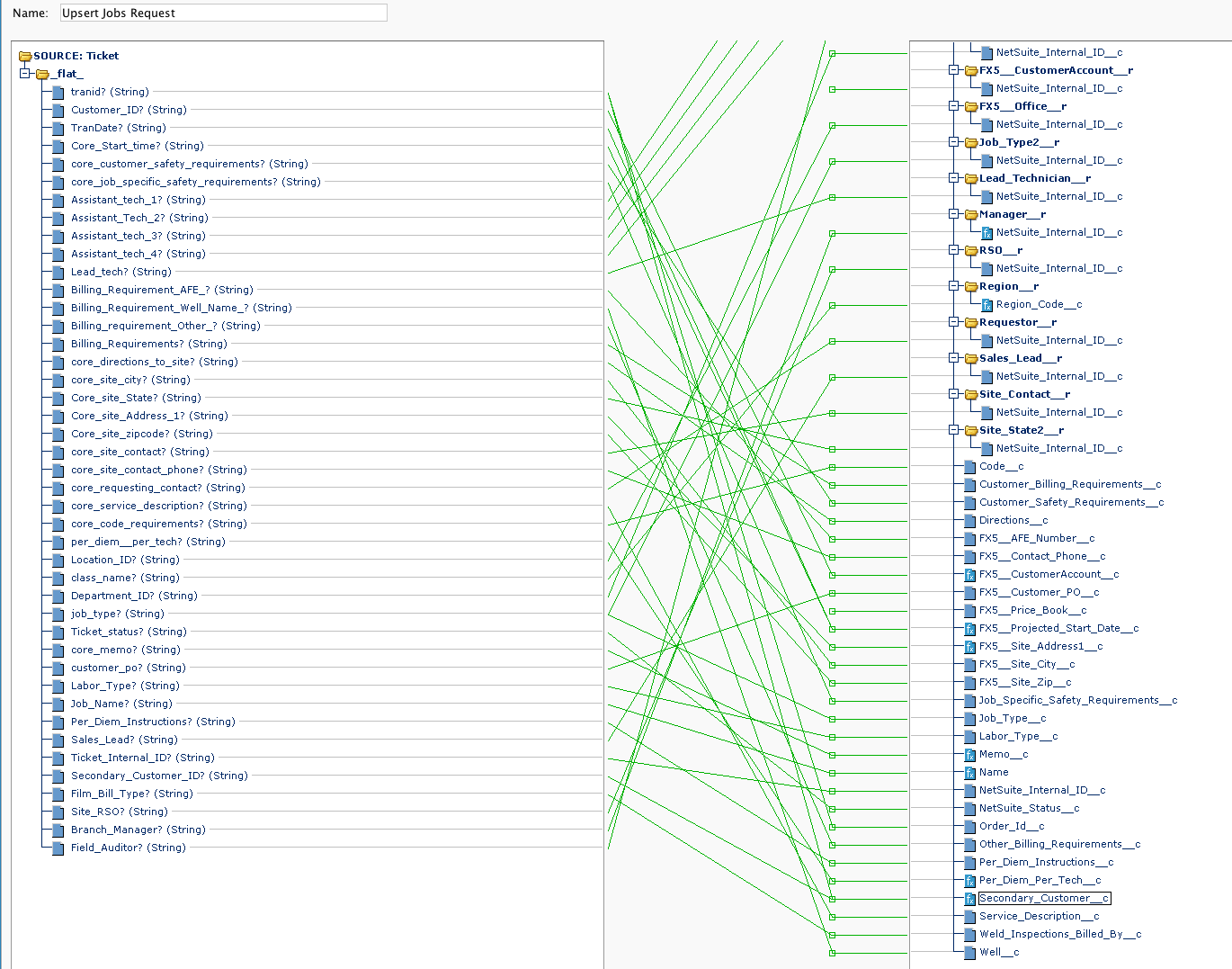Collapse the Site_State2__r node
Screen dimensions: 1232x969
(953, 430)
